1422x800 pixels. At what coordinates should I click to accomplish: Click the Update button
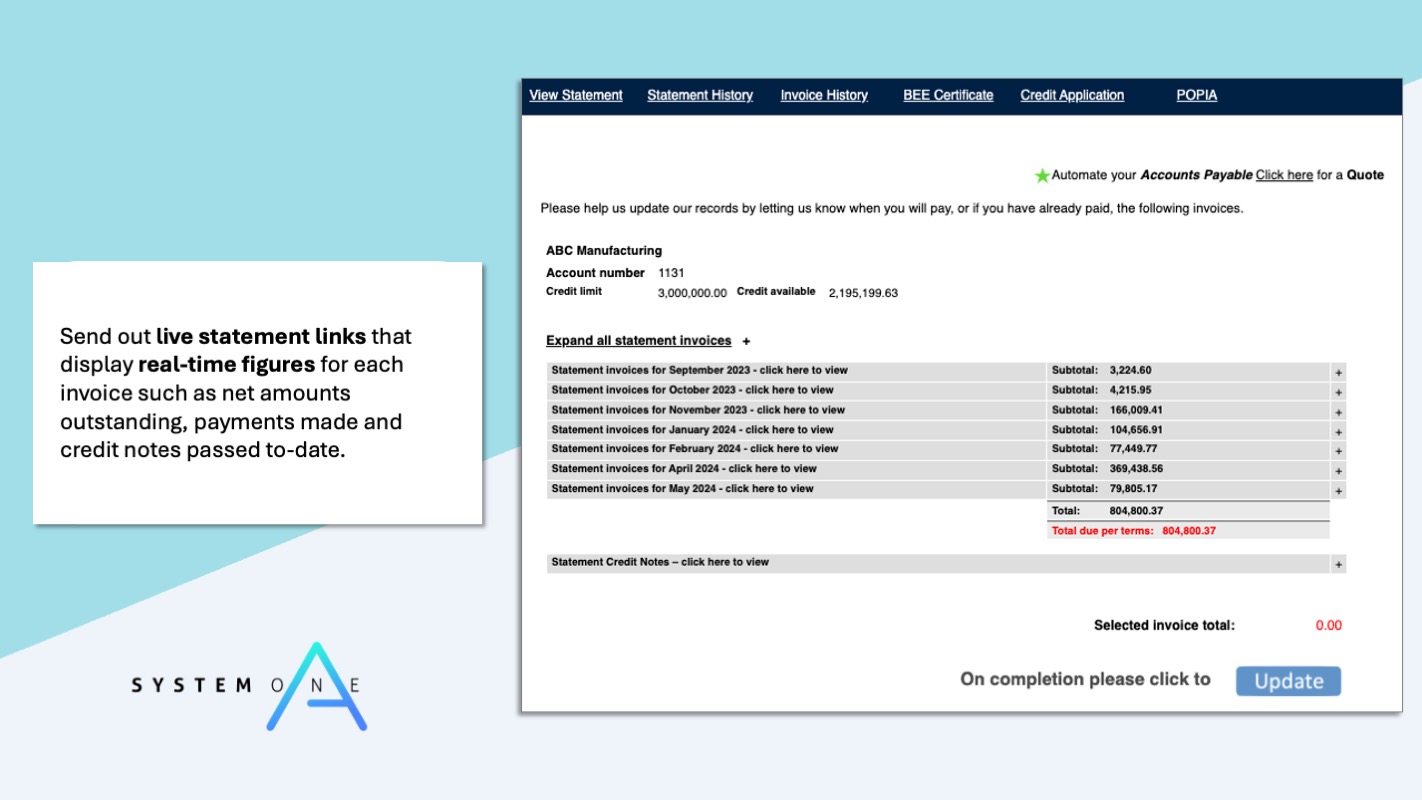point(1288,681)
